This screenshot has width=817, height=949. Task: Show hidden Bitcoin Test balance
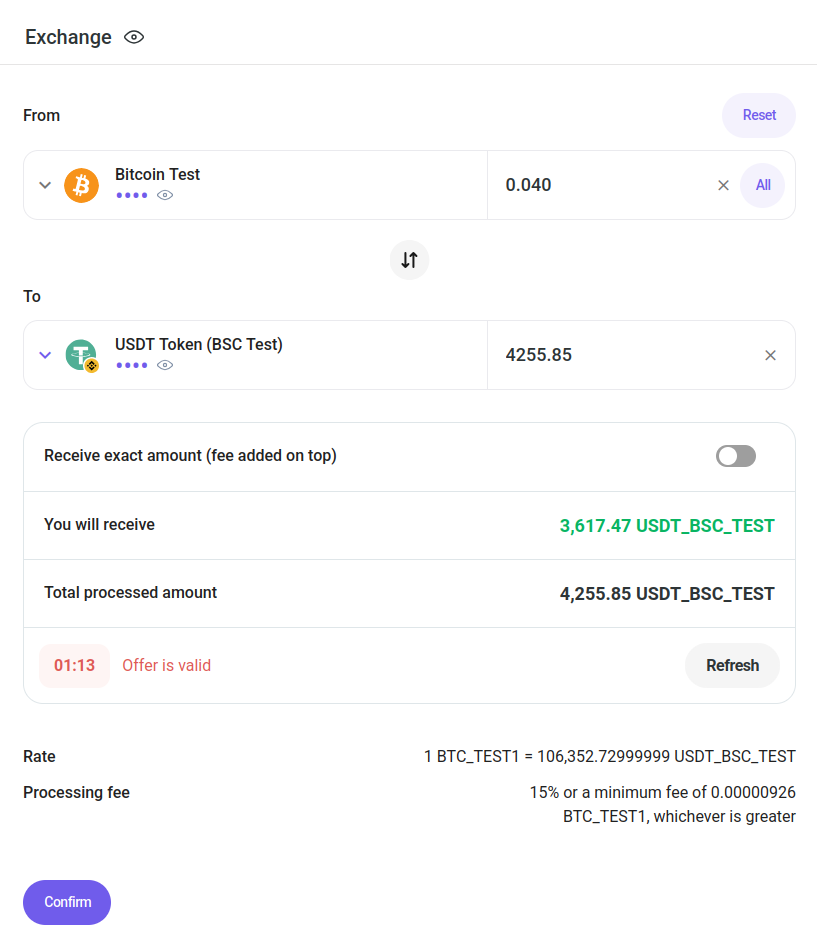165,195
